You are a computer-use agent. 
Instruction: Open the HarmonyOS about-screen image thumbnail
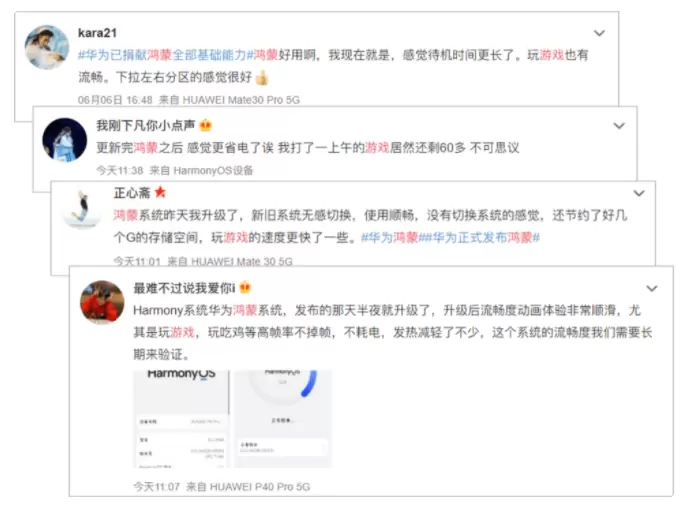click(x=181, y=419)
